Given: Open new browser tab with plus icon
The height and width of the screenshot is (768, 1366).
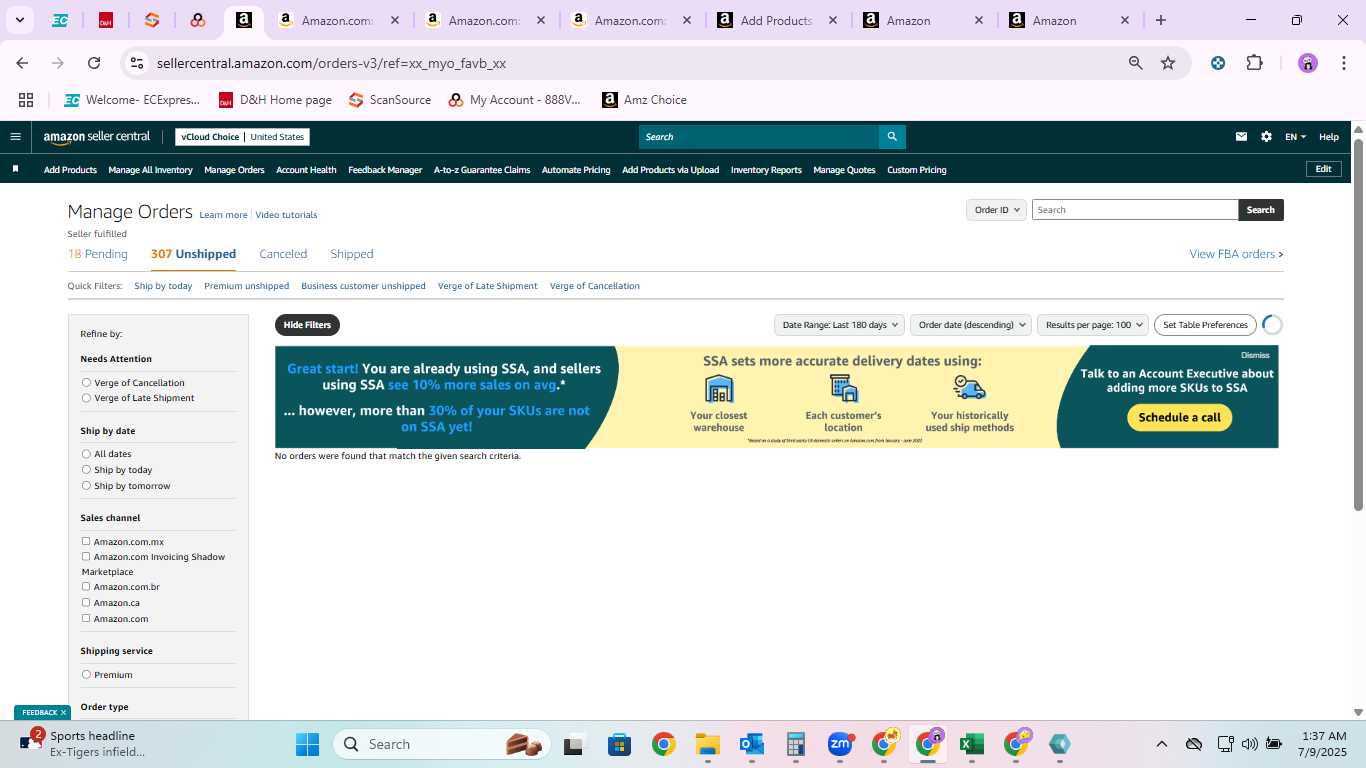Looking at the screenshot, I should tap(1160, 20).
